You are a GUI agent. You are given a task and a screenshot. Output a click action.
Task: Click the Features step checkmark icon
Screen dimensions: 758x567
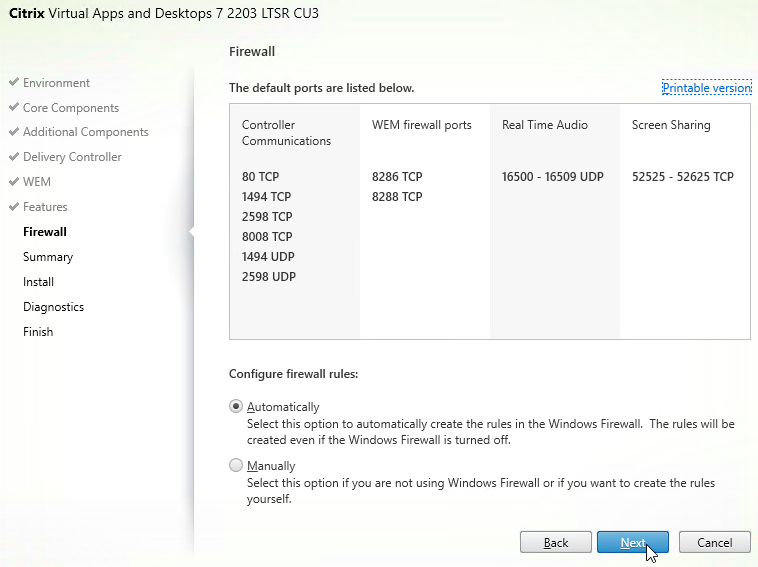pos(14,207)
